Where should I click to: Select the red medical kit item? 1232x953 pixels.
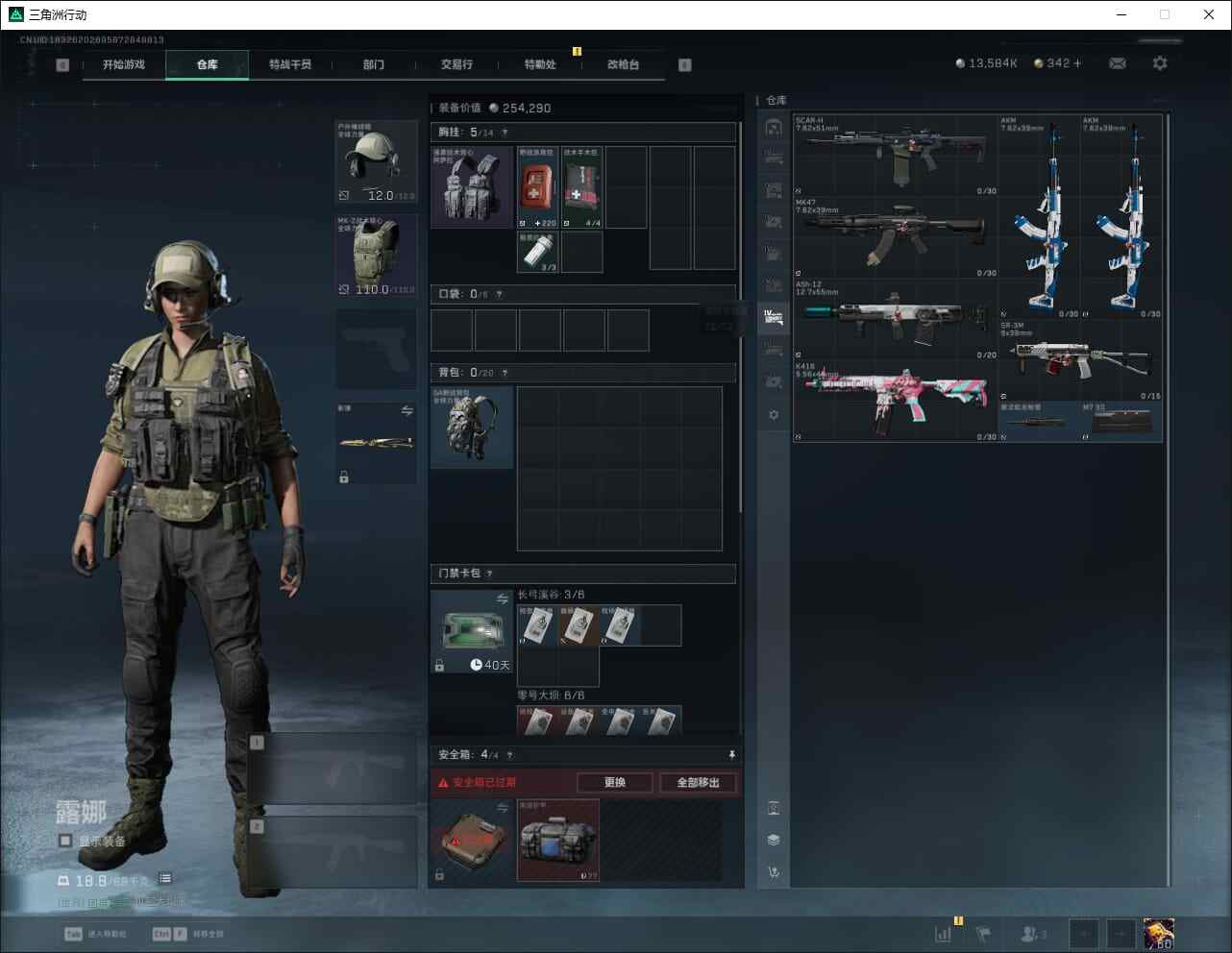tap(538, 187)
